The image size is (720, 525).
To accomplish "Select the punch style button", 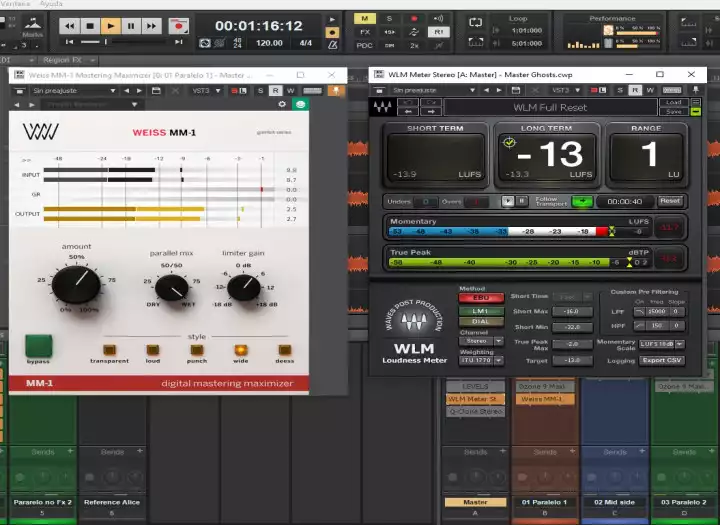I will 197,350.
